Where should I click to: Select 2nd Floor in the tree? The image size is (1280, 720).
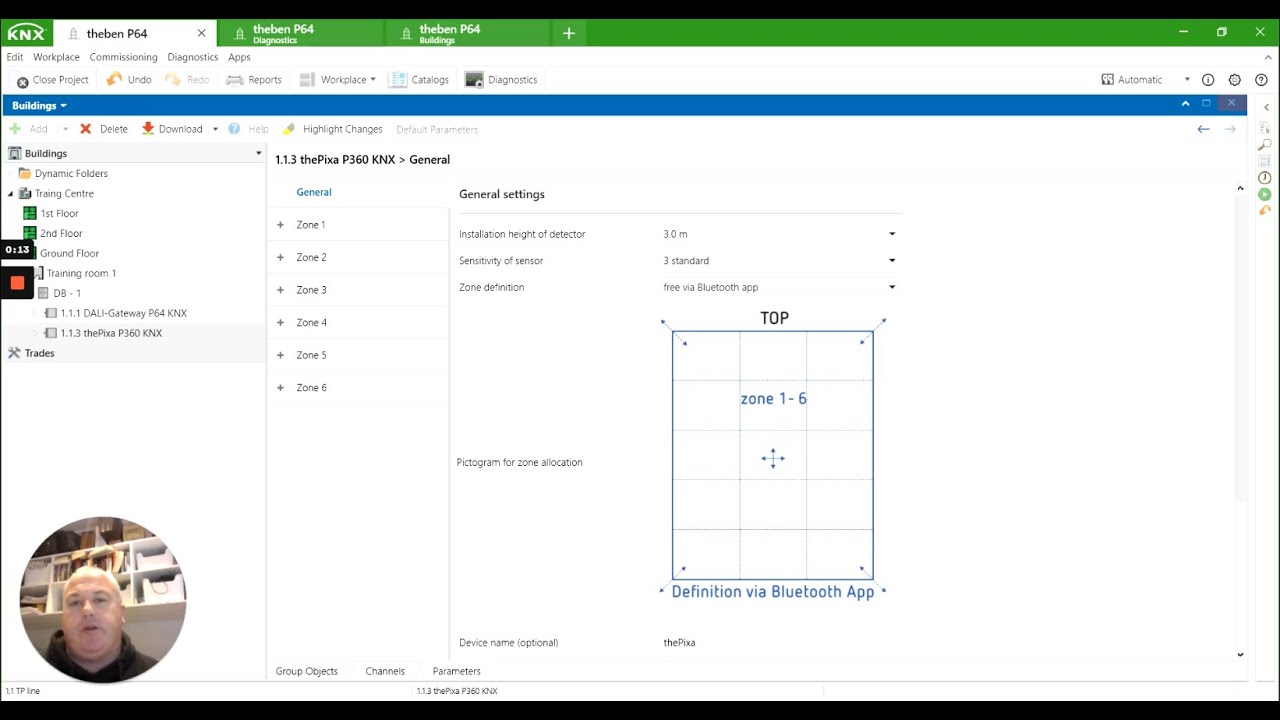[61, 233]
